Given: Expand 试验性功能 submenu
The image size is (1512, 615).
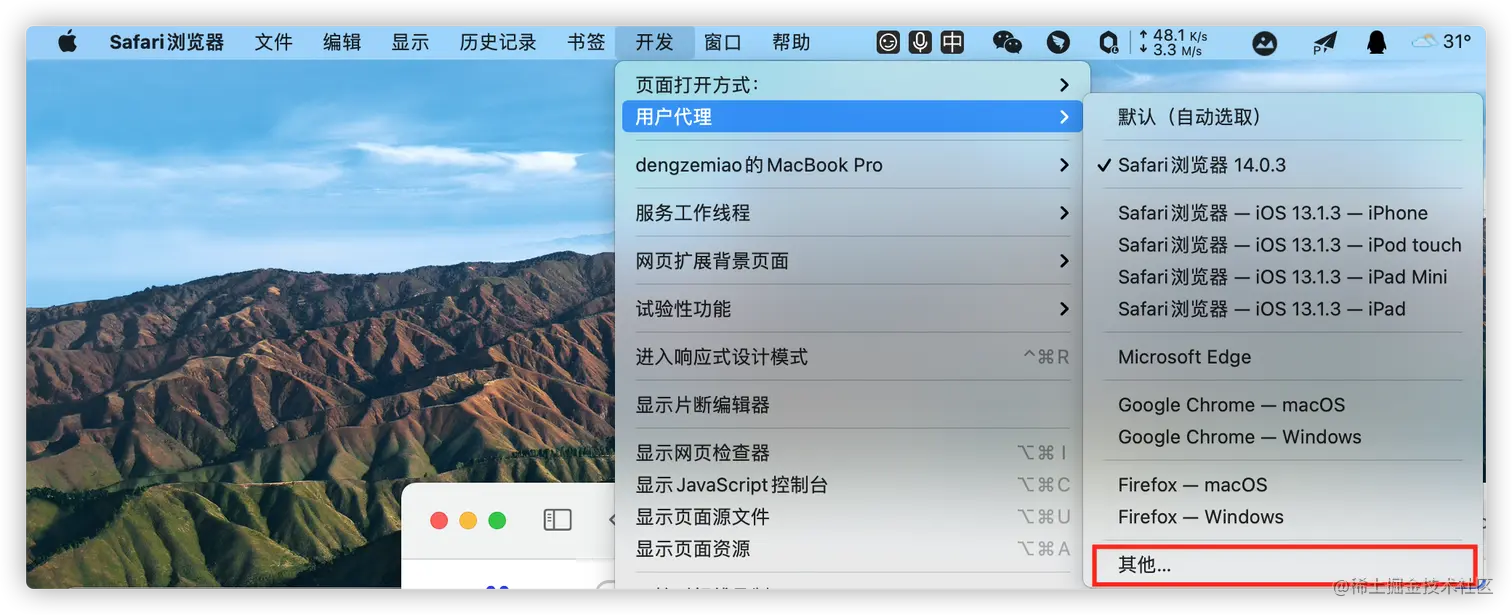Looking at the screenshot, I should (852, 309).
